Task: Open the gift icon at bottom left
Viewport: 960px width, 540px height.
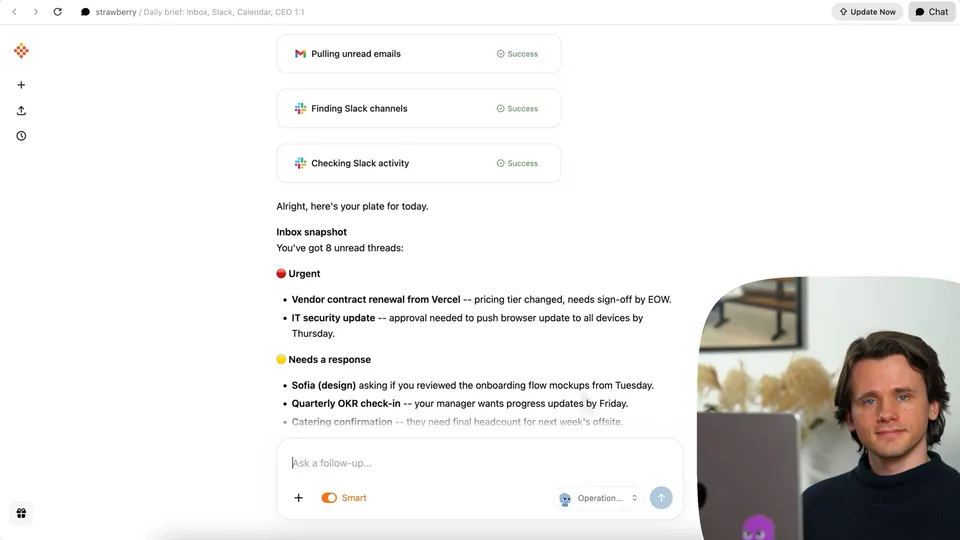Action: coord(21,513)
